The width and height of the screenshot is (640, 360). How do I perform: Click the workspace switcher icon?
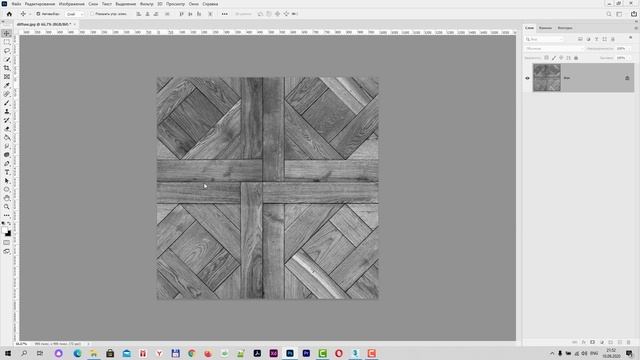(x=619, y=14)
